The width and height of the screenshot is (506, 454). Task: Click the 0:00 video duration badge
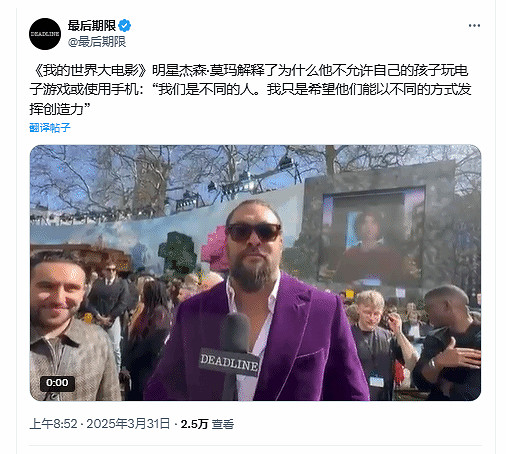(x=57, y=383)
